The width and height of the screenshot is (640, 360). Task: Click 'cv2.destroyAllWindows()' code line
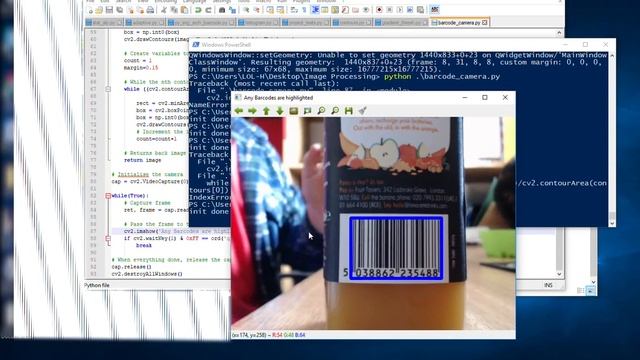(x=147, y=274)
